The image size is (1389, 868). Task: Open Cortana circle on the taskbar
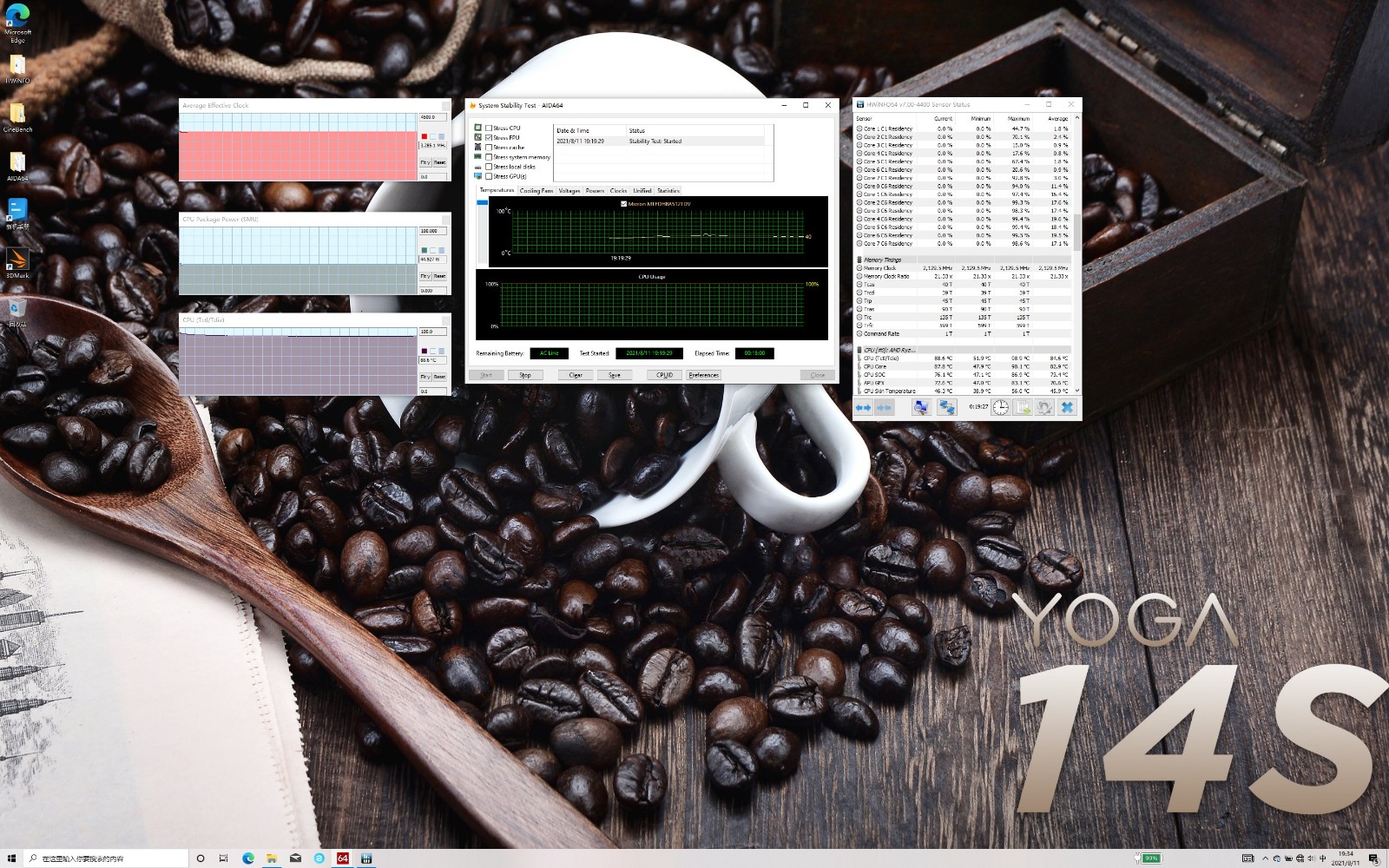coord(201,858)
